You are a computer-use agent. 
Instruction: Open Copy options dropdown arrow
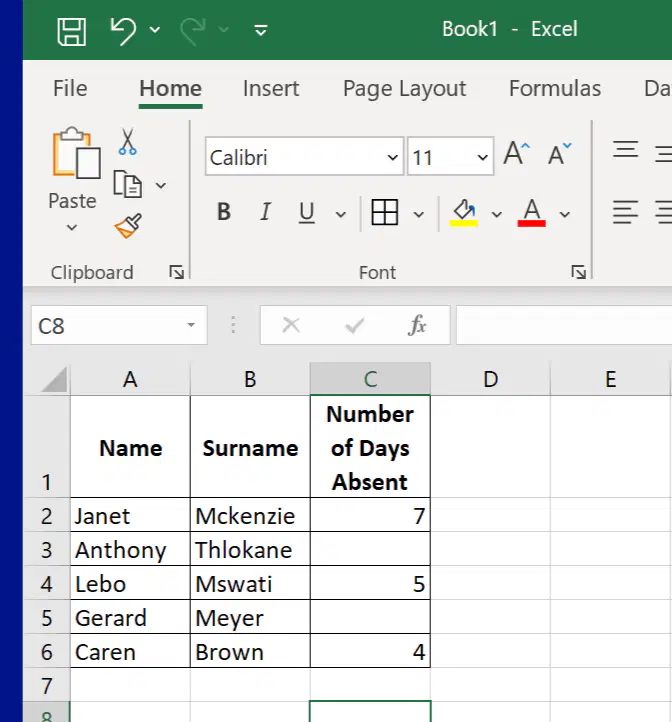pyautogui.click(x=161, y=186)
